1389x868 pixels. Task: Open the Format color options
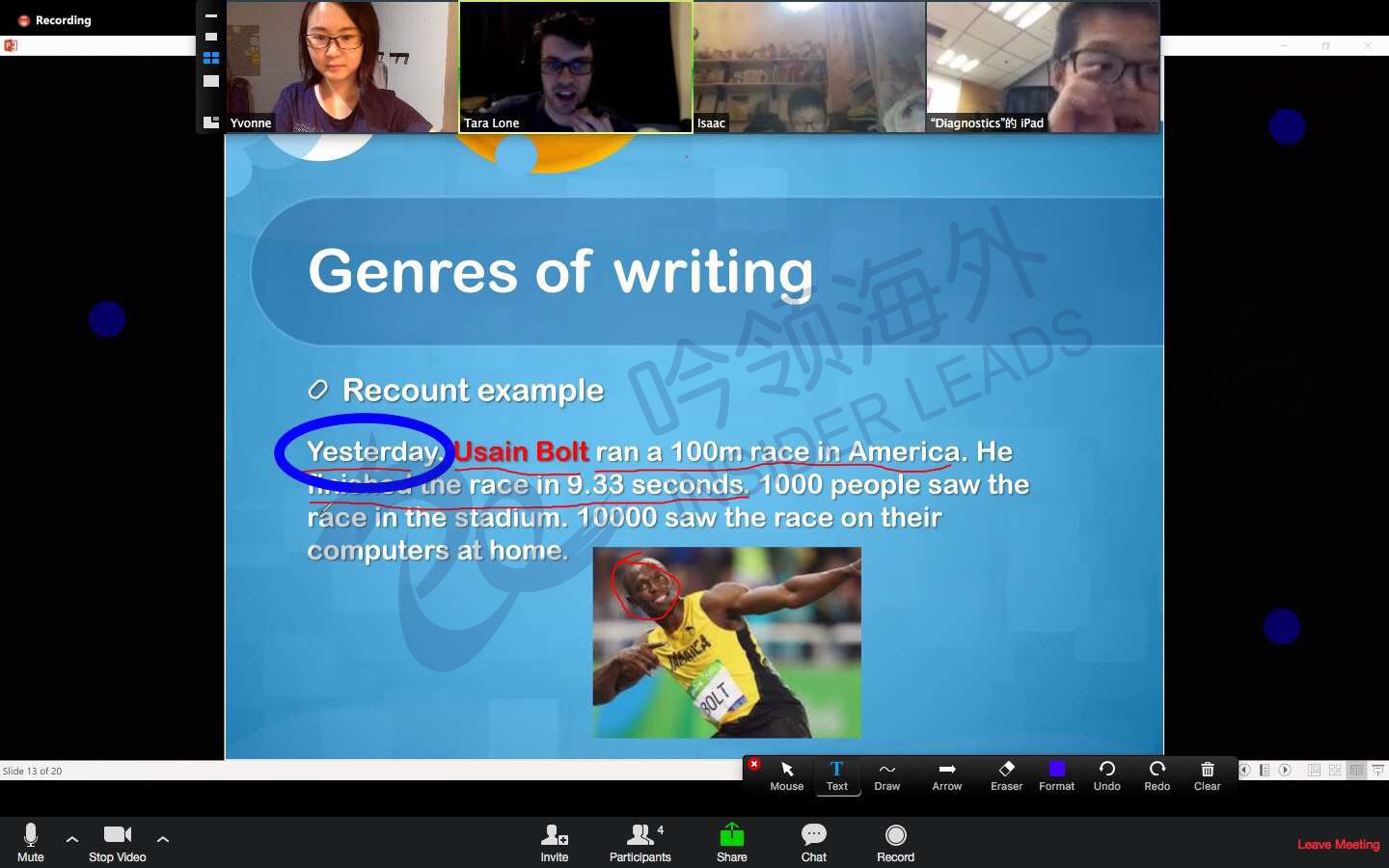pyautogui.click(x=1056, y=774)
